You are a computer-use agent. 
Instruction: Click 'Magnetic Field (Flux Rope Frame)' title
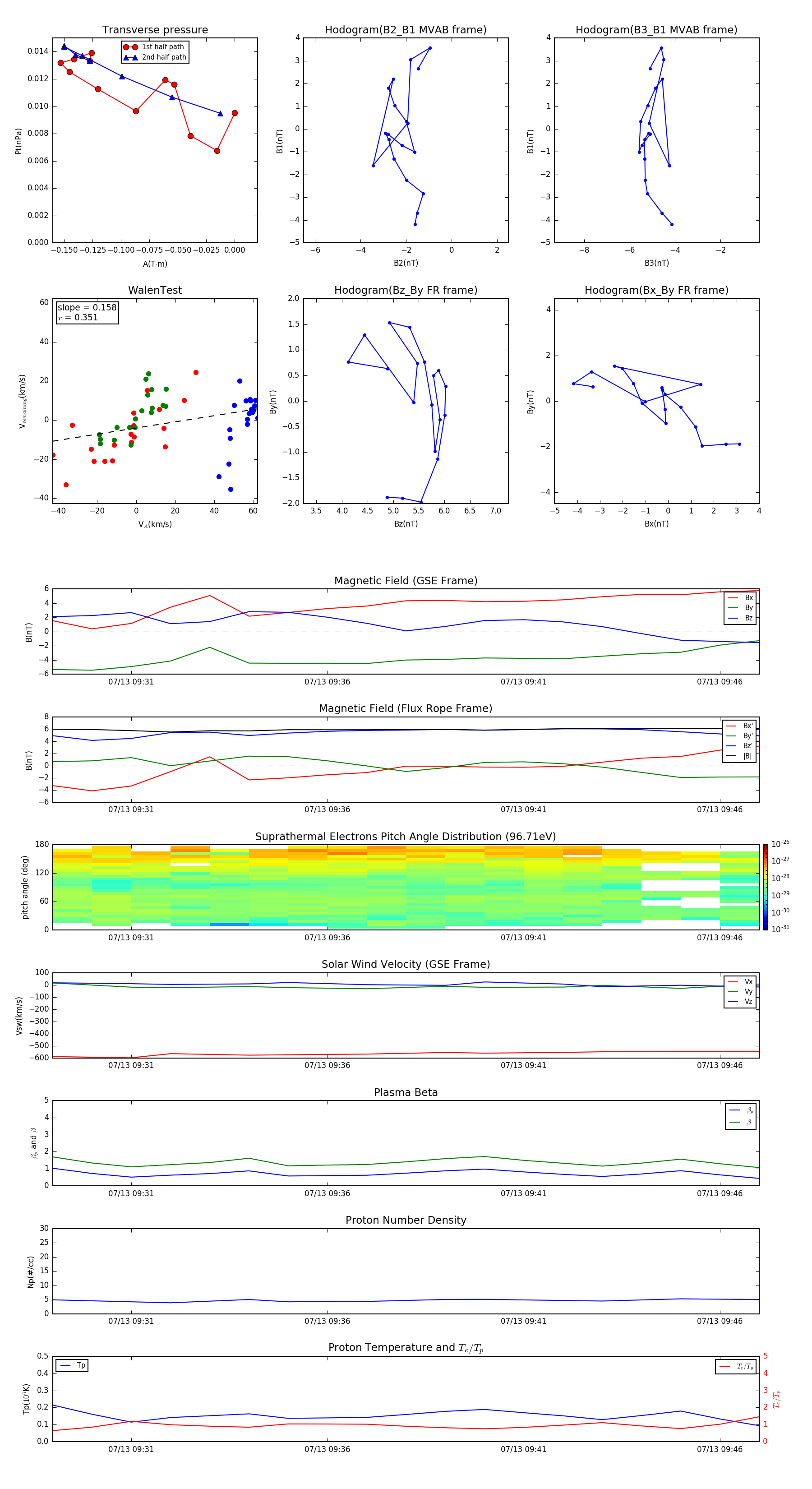point(406,709)
